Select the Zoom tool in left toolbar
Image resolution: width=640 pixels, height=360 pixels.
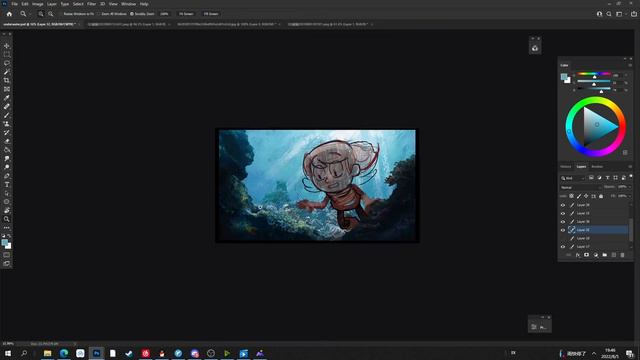(7, 219)
